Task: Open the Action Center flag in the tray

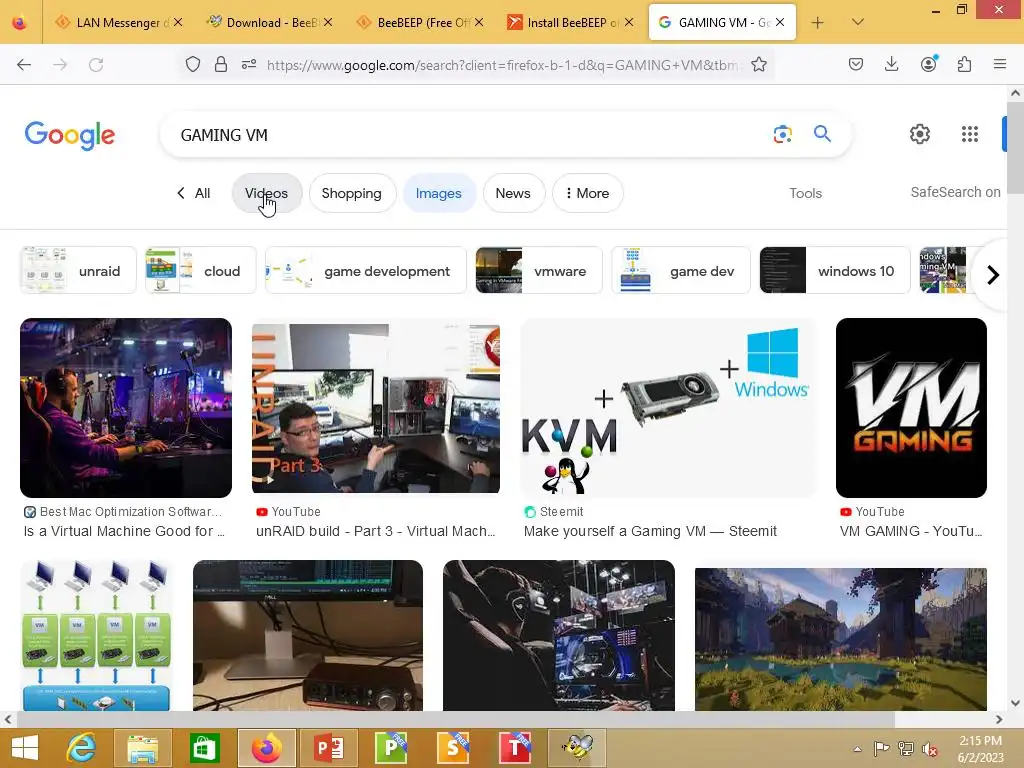Action: pyautogui.click(x=882, y=749)
